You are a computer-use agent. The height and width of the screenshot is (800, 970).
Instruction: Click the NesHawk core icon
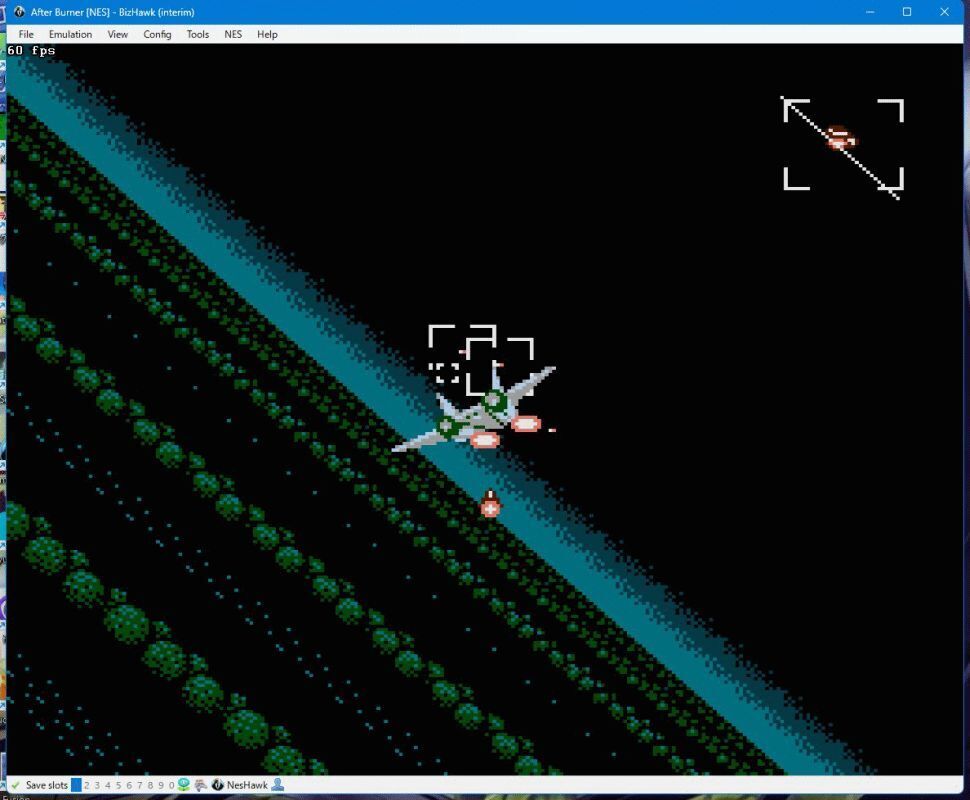tap(217, 785)
